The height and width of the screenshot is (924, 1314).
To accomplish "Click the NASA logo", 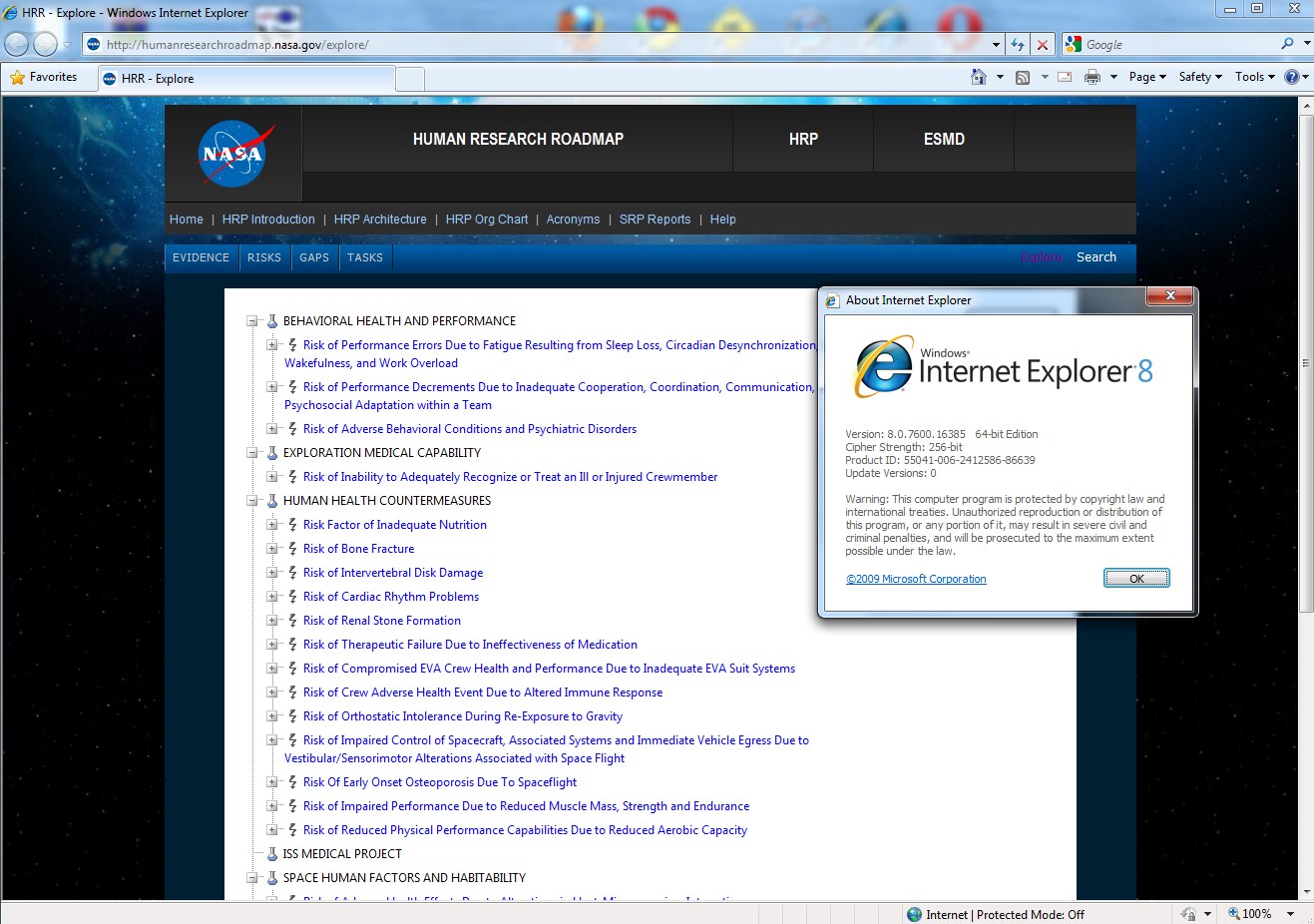I will click(235, 154).
